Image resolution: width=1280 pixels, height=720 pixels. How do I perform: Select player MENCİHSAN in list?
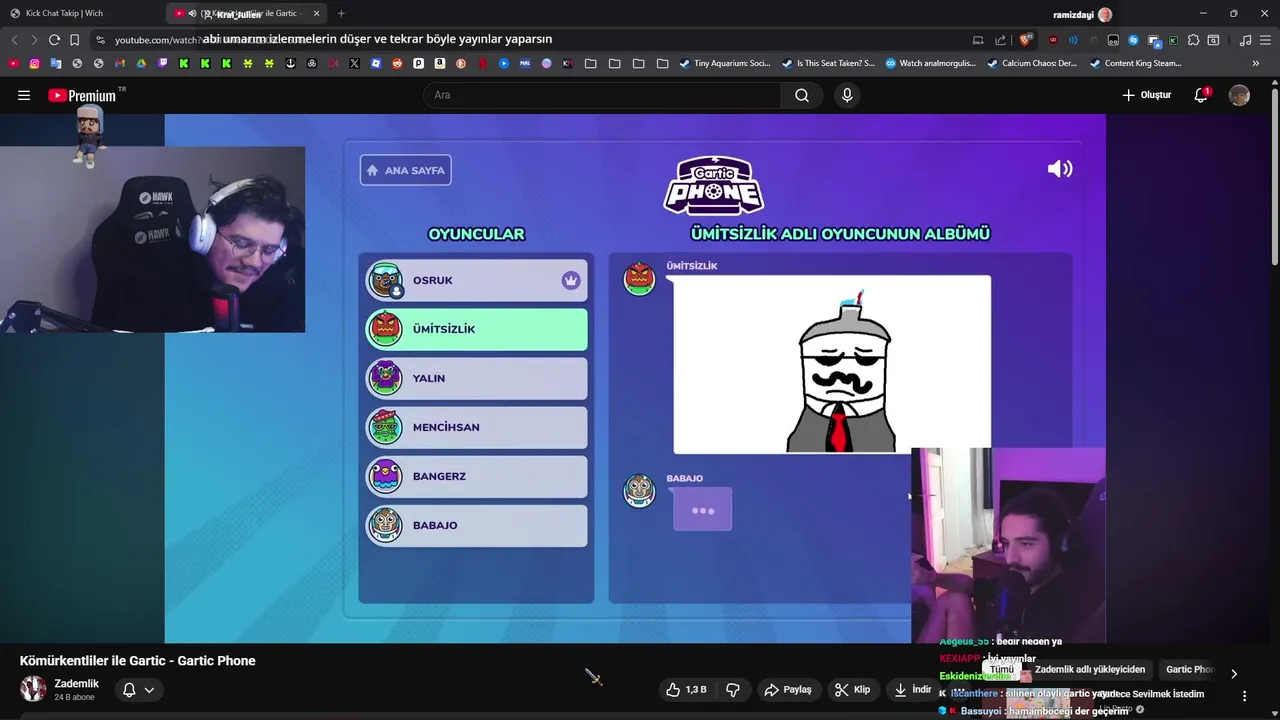point(476,427)
